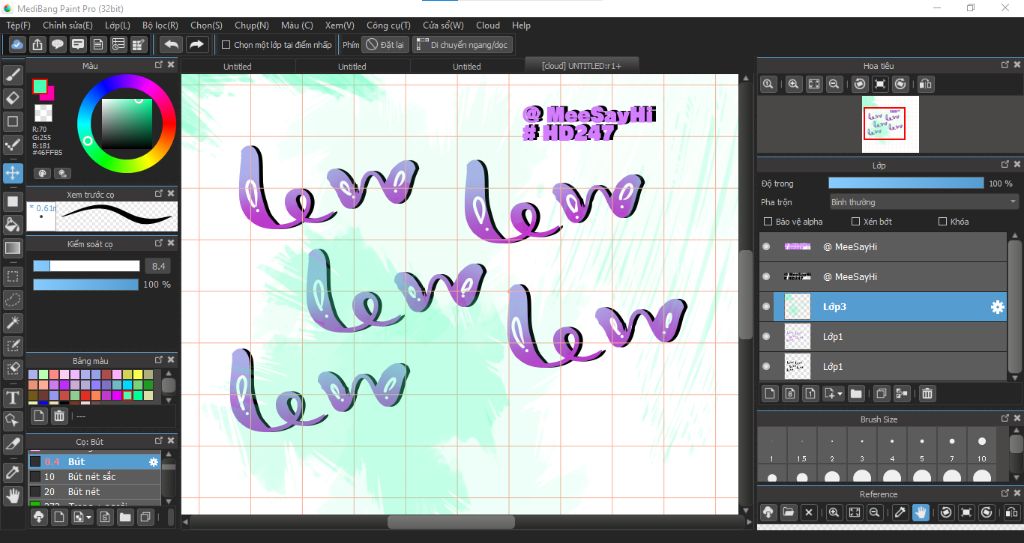Viewport: 1024px width, 543px height.
Task: Click Di chuyển ngang/dọc button
Action: point(462,44)
